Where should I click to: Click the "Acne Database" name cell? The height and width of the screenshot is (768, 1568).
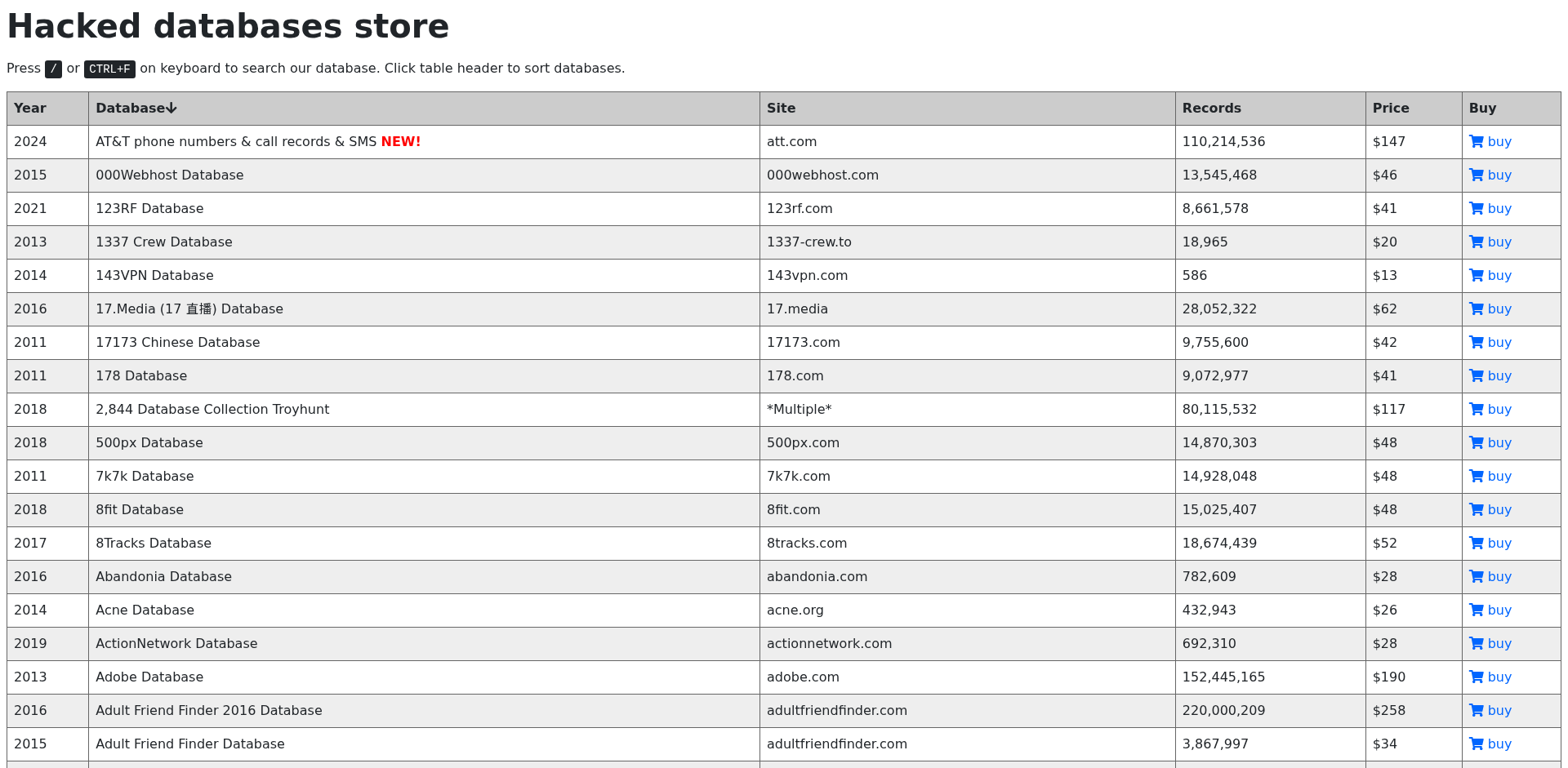tap(424, 610)
